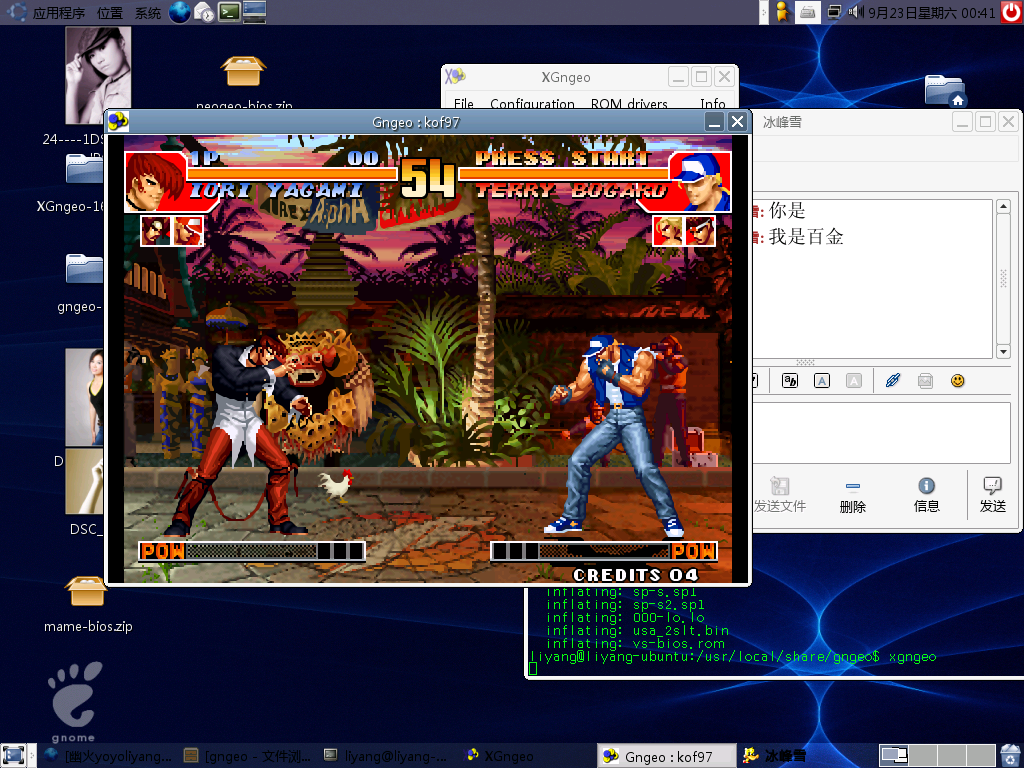This screenshot has width=1024, height=768.
Task: Click chat history scrollbar up arrow
Action: [1003, 206]
